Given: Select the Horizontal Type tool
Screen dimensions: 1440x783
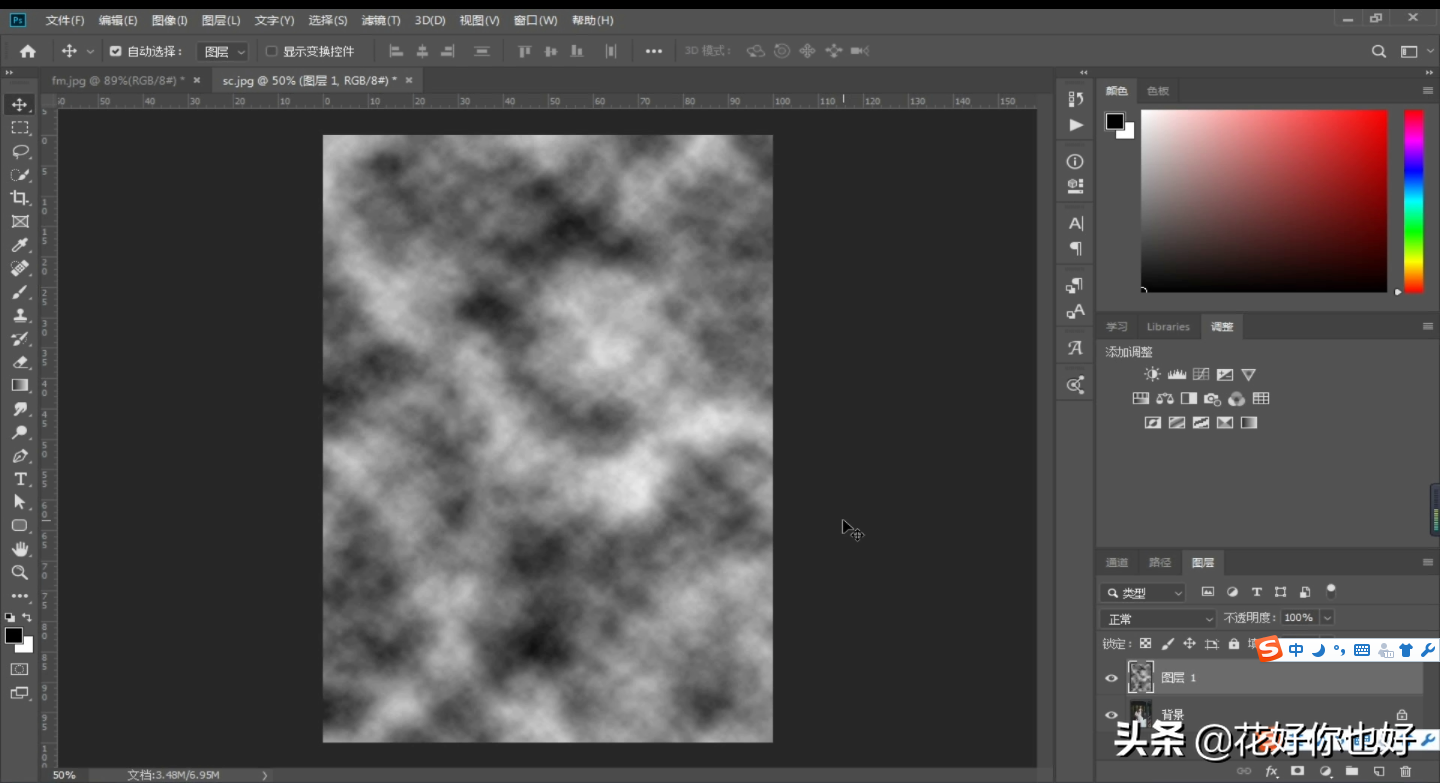Looking at the screenshot, I should (20, 479).
